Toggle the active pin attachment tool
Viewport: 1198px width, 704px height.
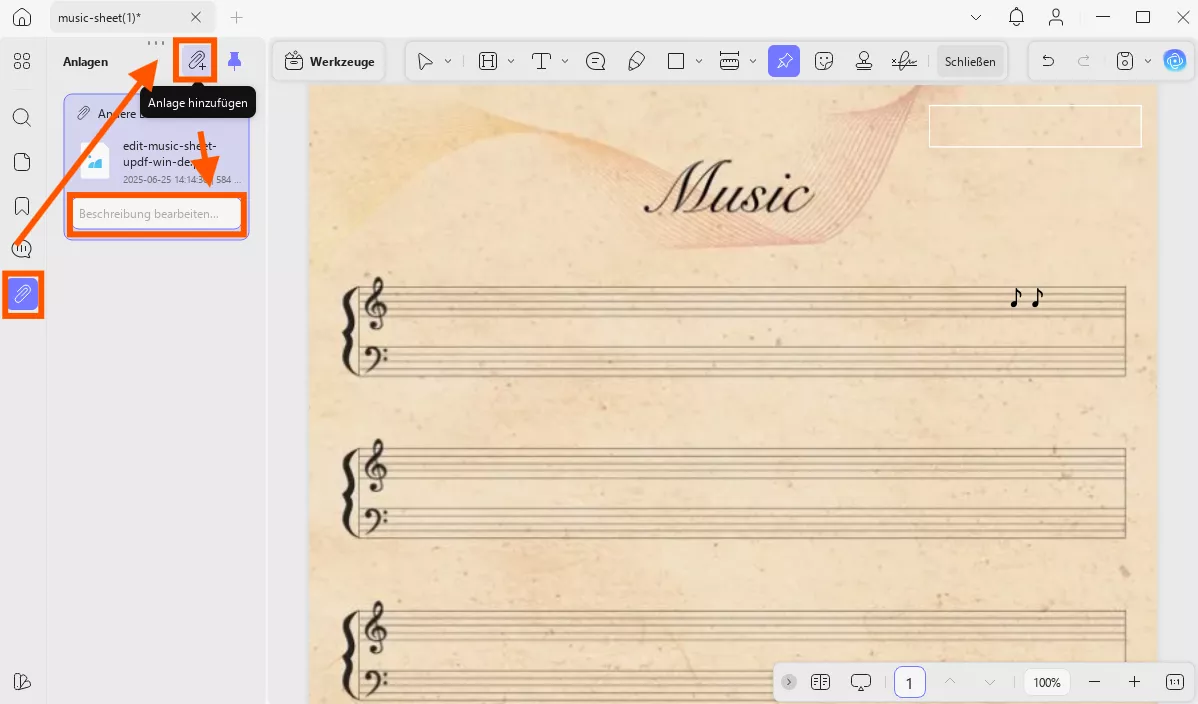pyautogui.click(x=784, y=61)
